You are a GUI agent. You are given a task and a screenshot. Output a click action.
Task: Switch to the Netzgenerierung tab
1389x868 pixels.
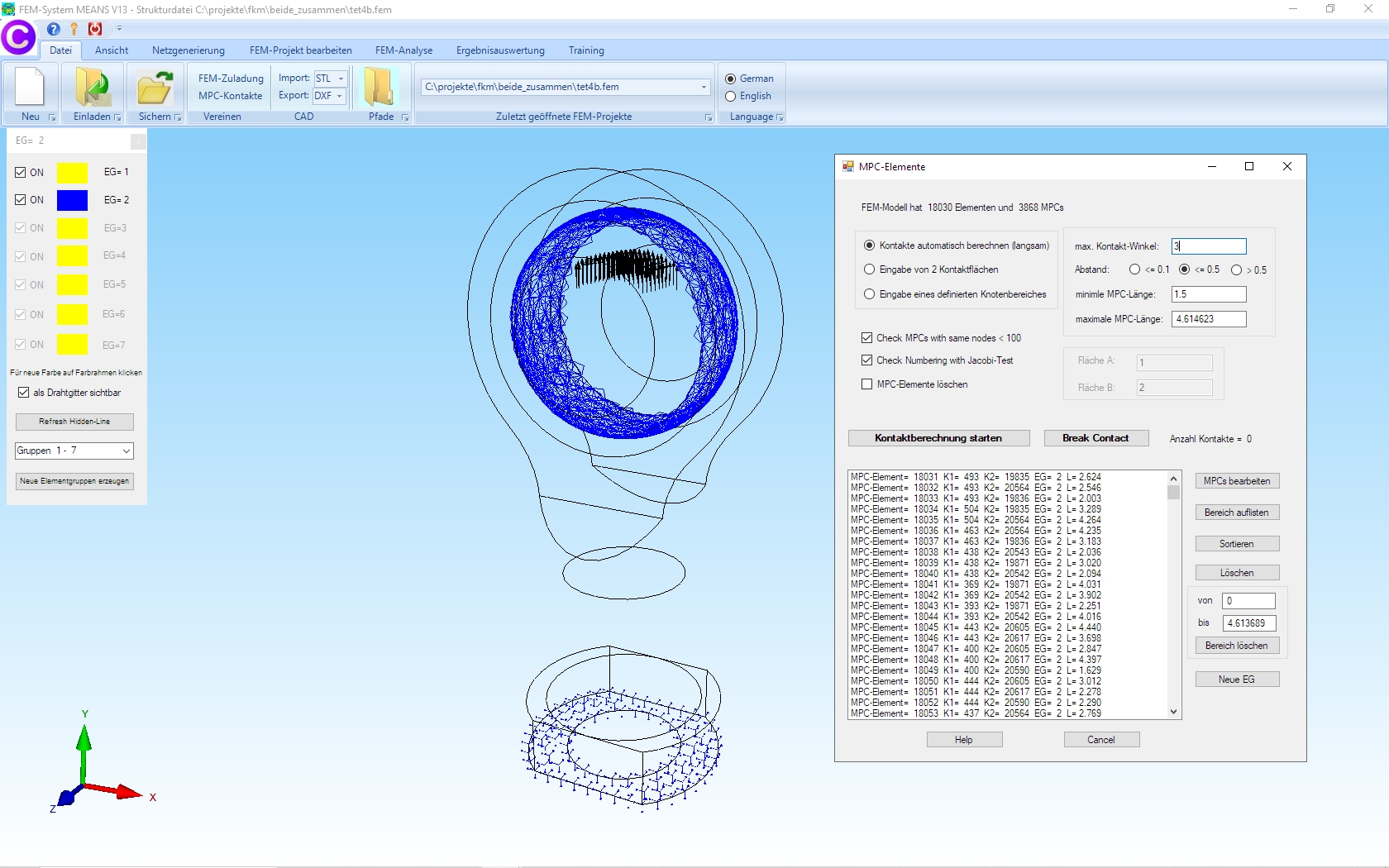click(x=189, y=50)
